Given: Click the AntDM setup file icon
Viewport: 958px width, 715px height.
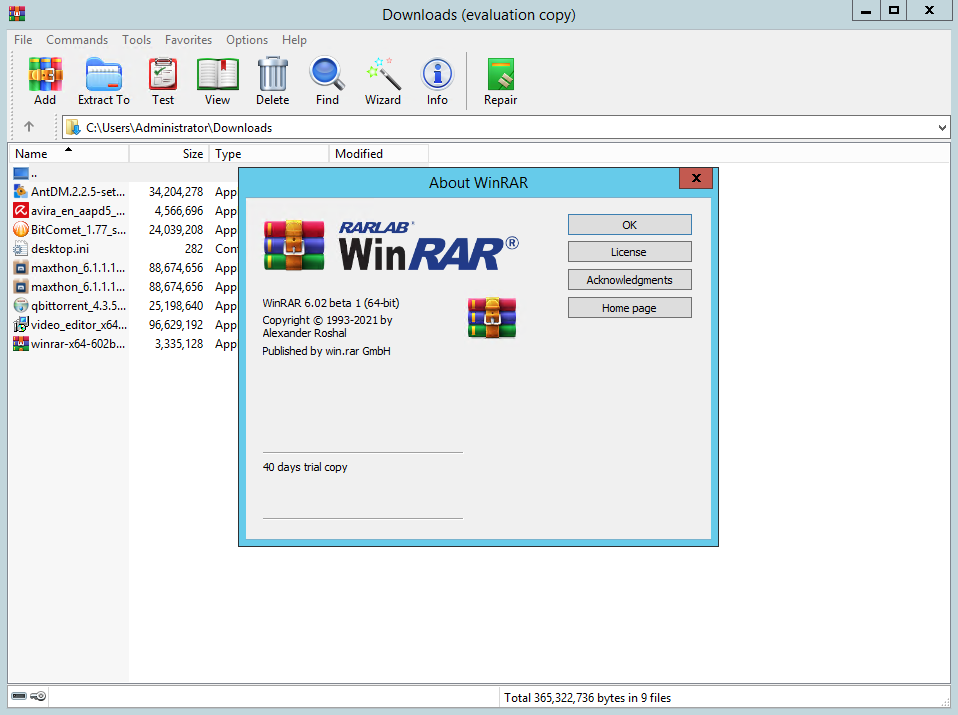Looking at the screenshot, I should [21, 192].
